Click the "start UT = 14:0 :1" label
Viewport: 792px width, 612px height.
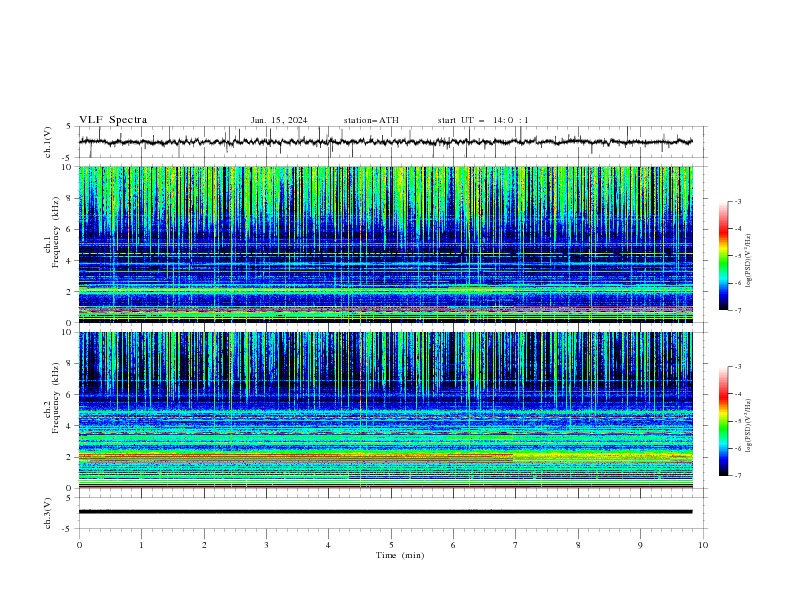[483, 120]
